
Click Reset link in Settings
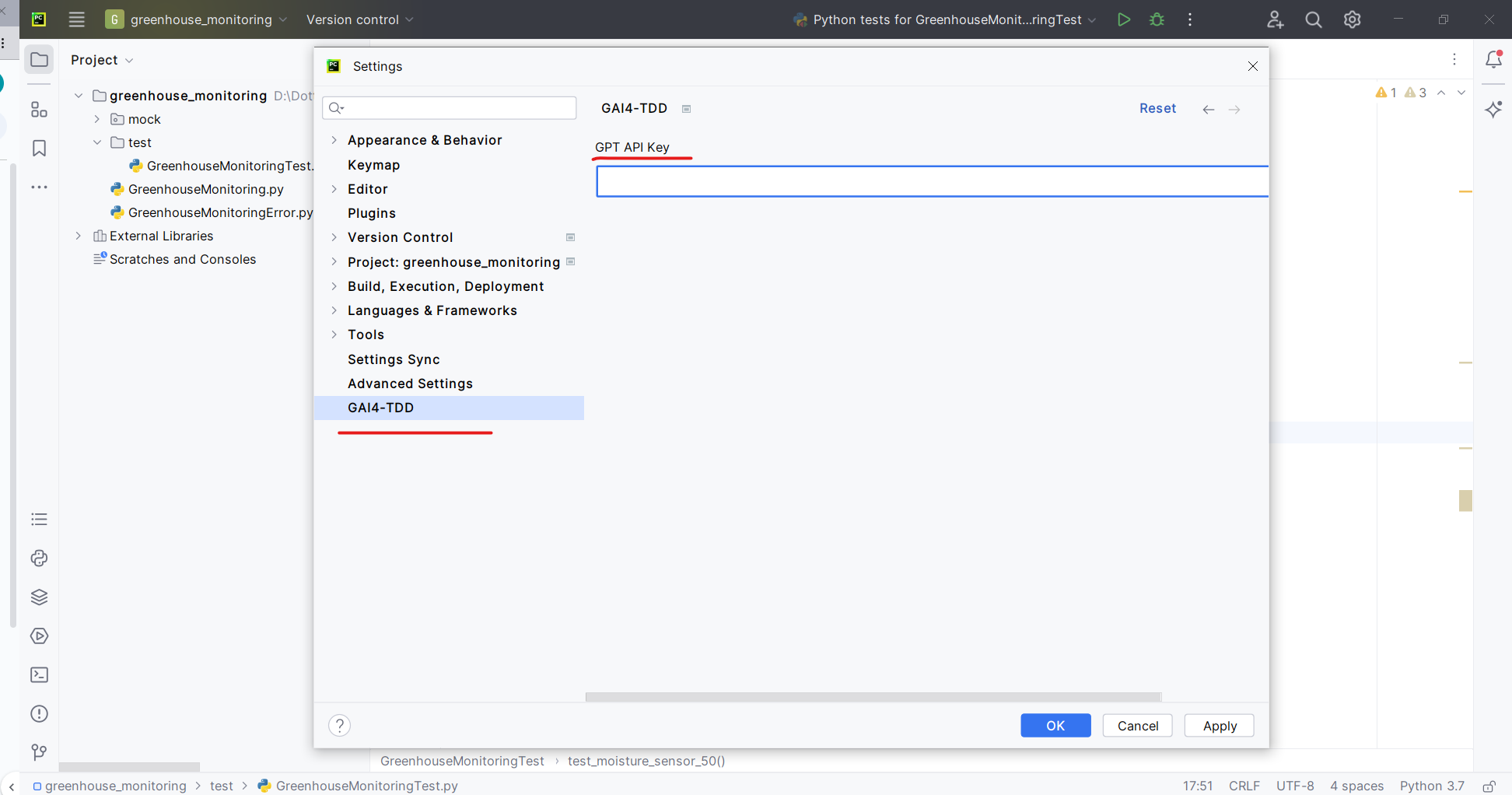(1157, 109)
